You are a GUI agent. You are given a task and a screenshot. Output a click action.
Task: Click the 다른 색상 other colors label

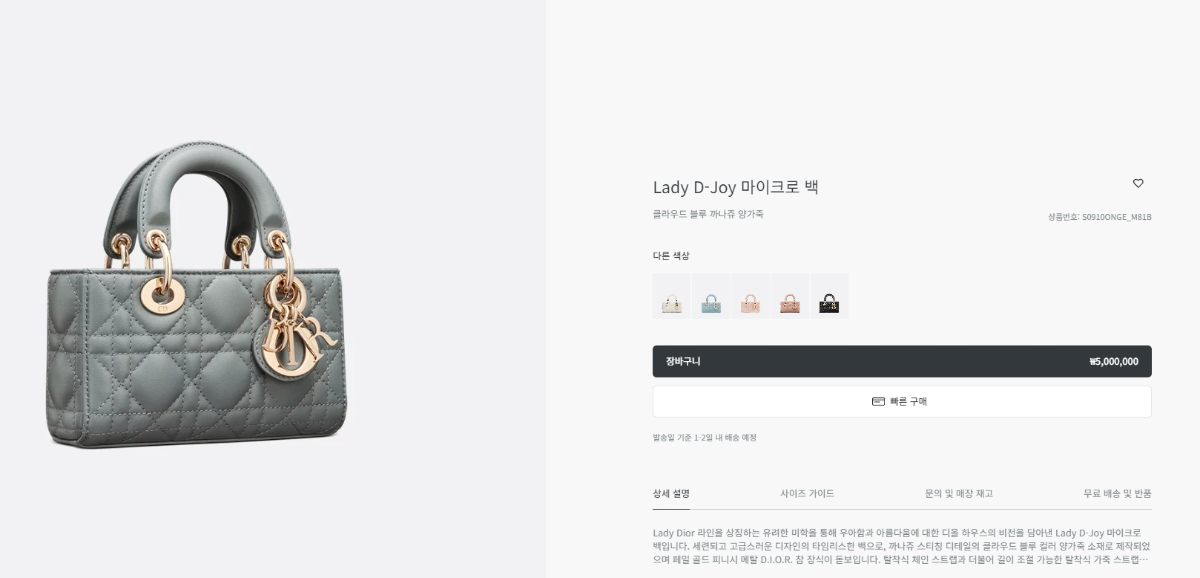(x=671, y=256)
